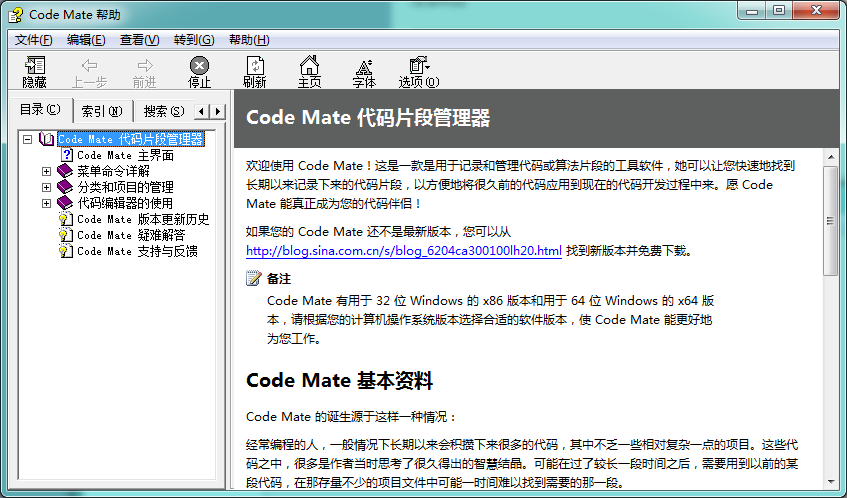Expand the 分类和项目的管理 tree node
The height and width of the screenshot is (498, 847).
tap(46, 187)
